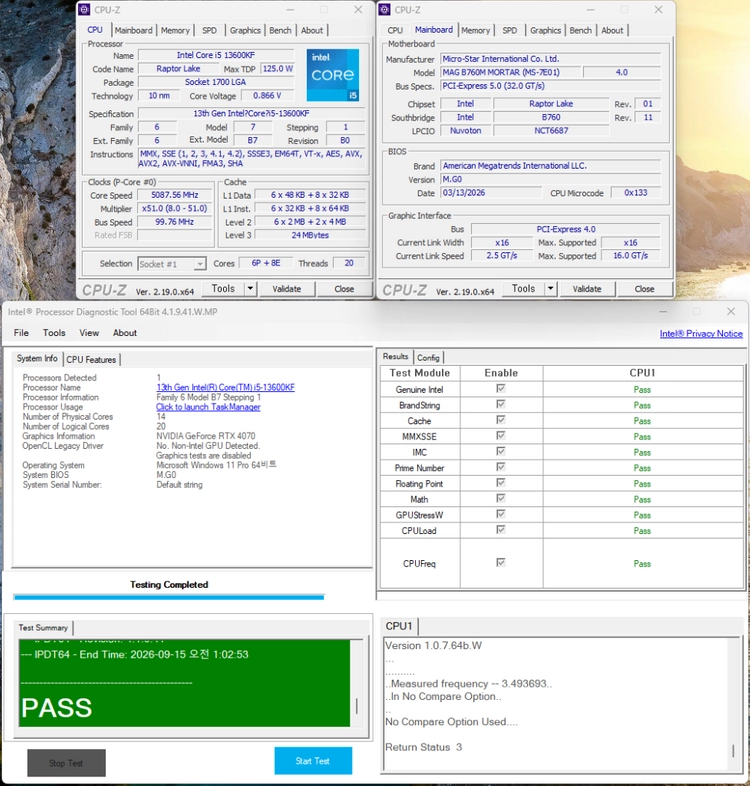Viewport: 750px width, 786px height.
Task: Click the Core Speed 5087.56 MHz value
Action: 175,195
